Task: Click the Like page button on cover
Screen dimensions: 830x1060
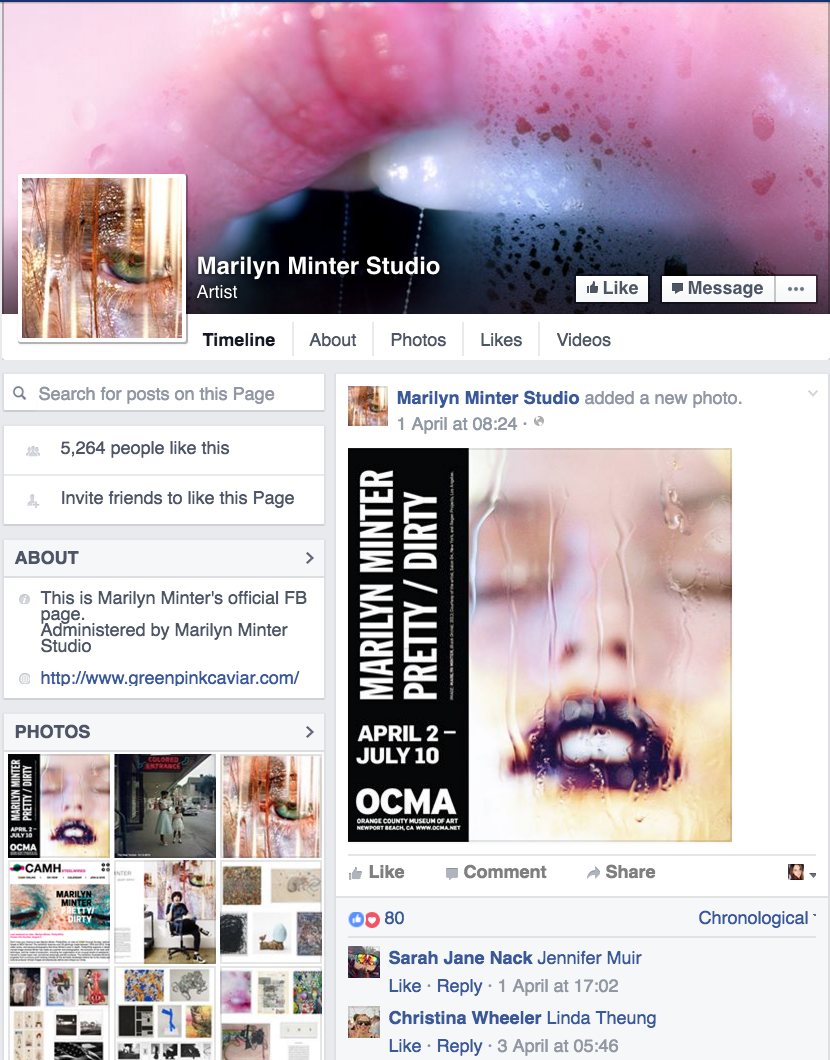Action: (x=612, y=289)
